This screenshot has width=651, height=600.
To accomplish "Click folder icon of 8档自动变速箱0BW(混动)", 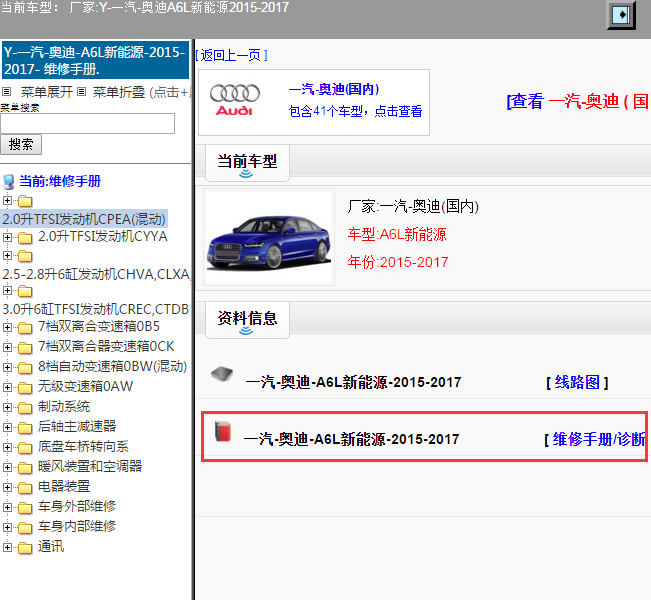I will coord(25,368).
